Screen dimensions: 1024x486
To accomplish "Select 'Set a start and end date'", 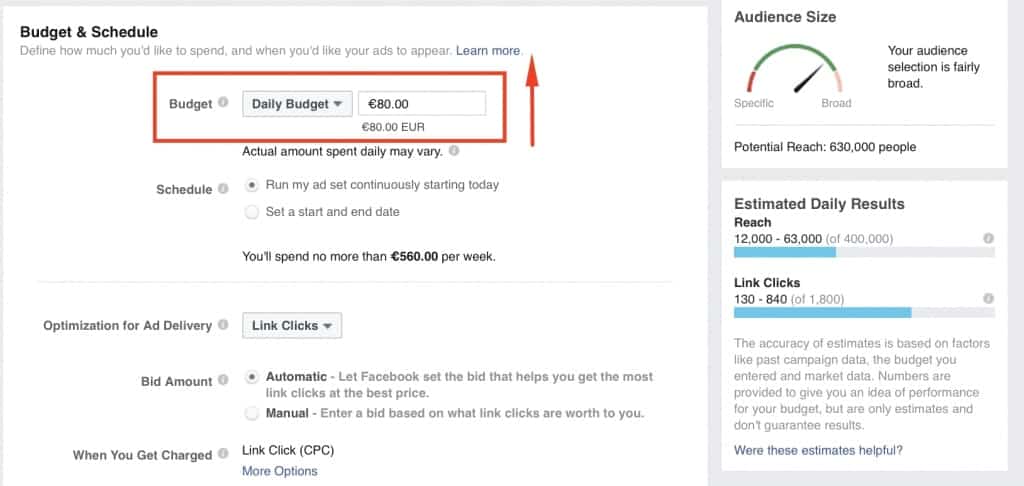I will 252,212.
